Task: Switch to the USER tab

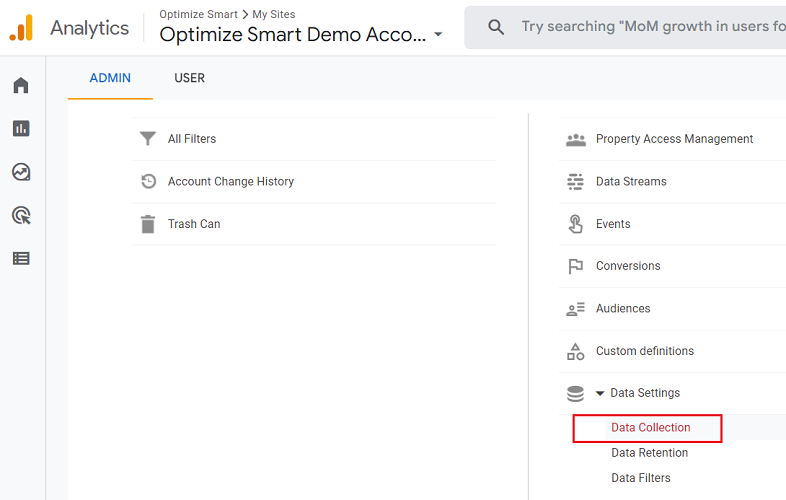Action: 189,78
